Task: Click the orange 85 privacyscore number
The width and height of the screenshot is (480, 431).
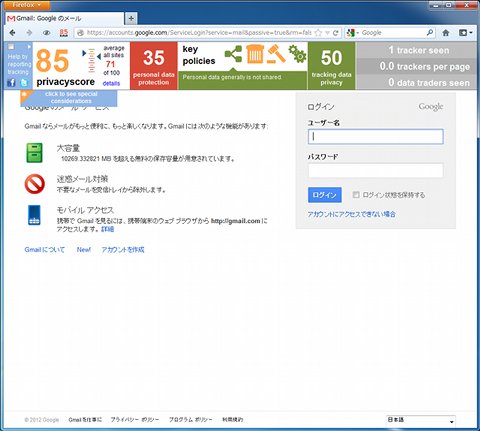Action: (52, 61)
